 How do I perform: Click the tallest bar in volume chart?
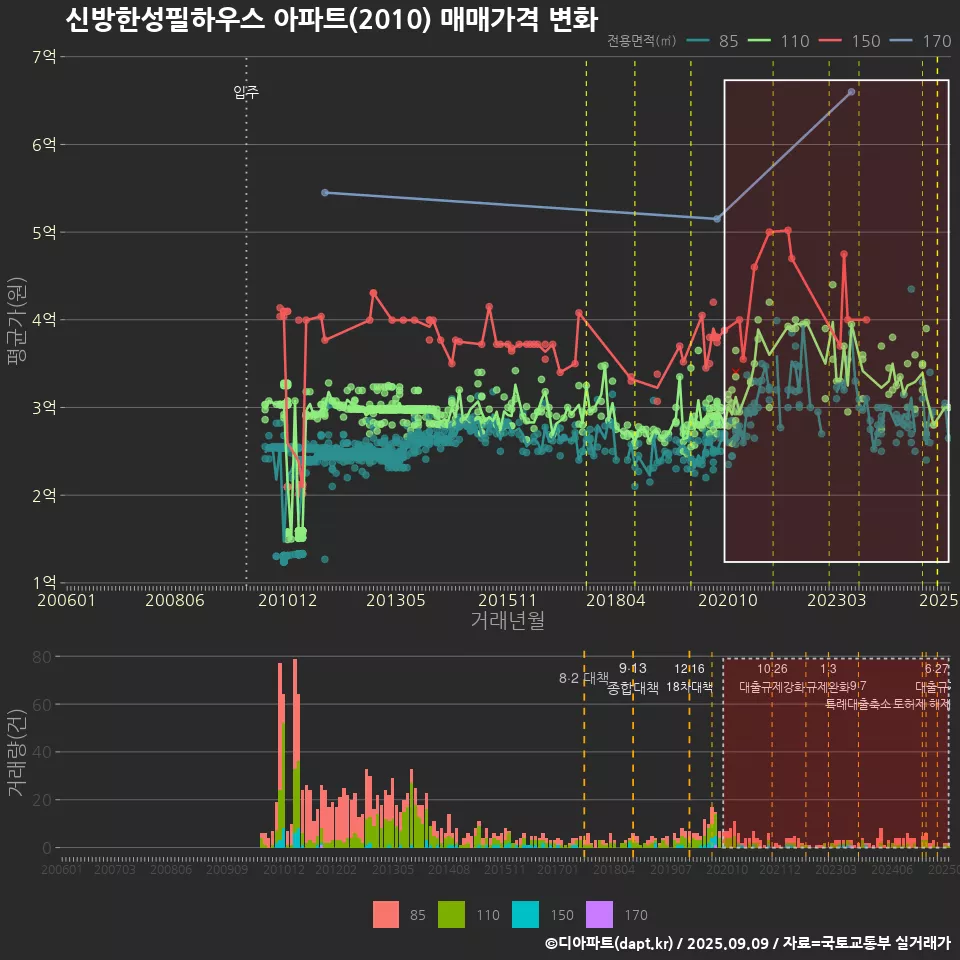click(x=295, y=753)
